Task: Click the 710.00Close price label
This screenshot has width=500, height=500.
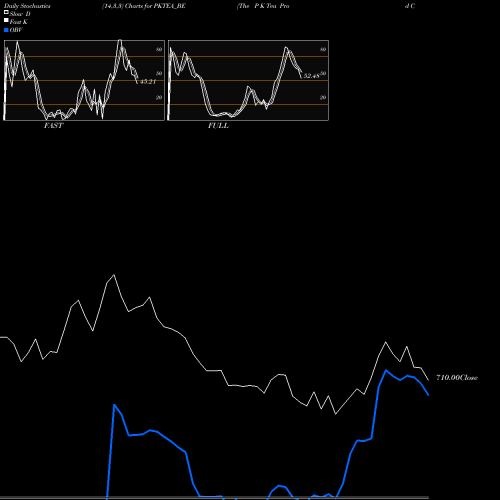Action: pos(457,377)
